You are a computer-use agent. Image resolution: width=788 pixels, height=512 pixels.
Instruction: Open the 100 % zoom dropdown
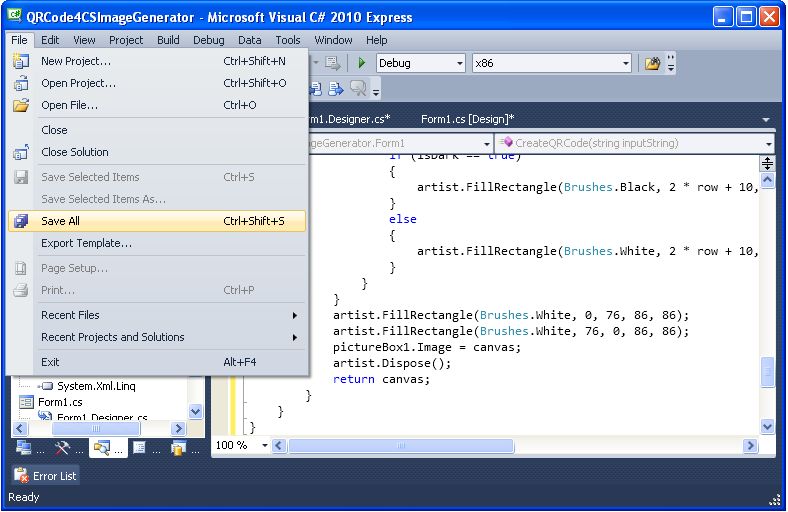pos(264,445)
